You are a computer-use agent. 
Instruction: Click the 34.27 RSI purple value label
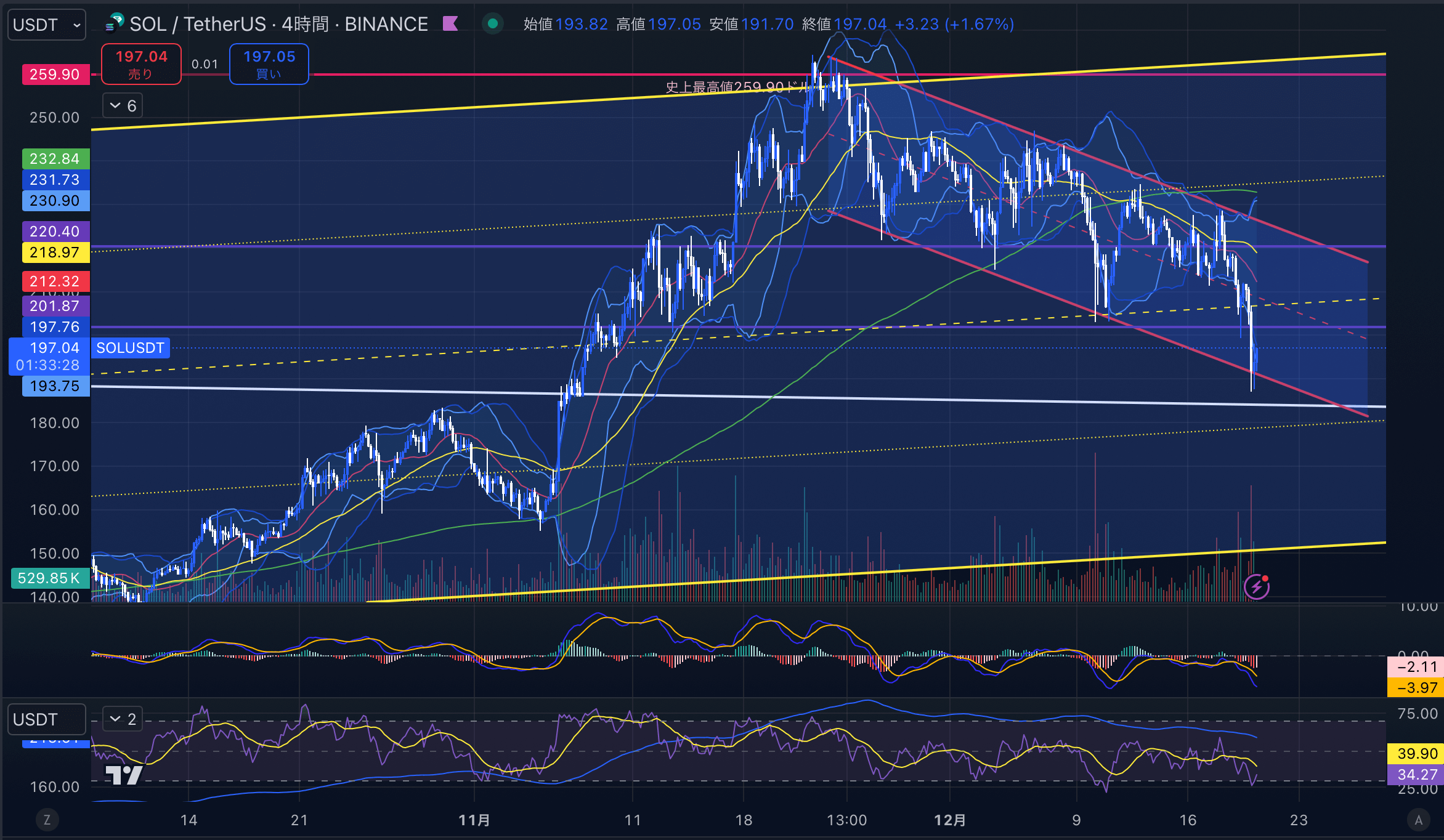click(1416, 775)
